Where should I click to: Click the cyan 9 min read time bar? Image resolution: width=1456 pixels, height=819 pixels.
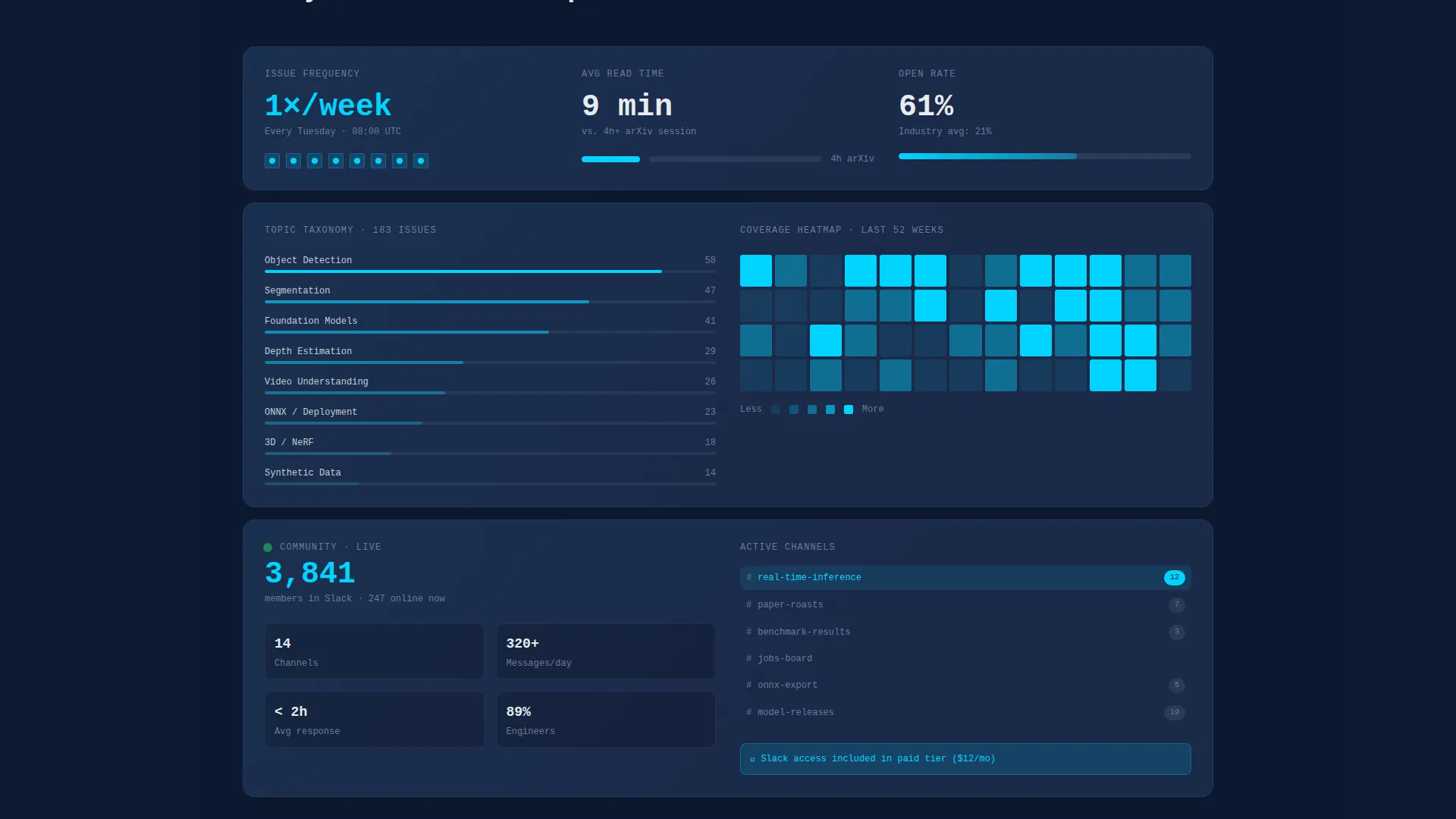pyautogui.click(x=610, y=159)
